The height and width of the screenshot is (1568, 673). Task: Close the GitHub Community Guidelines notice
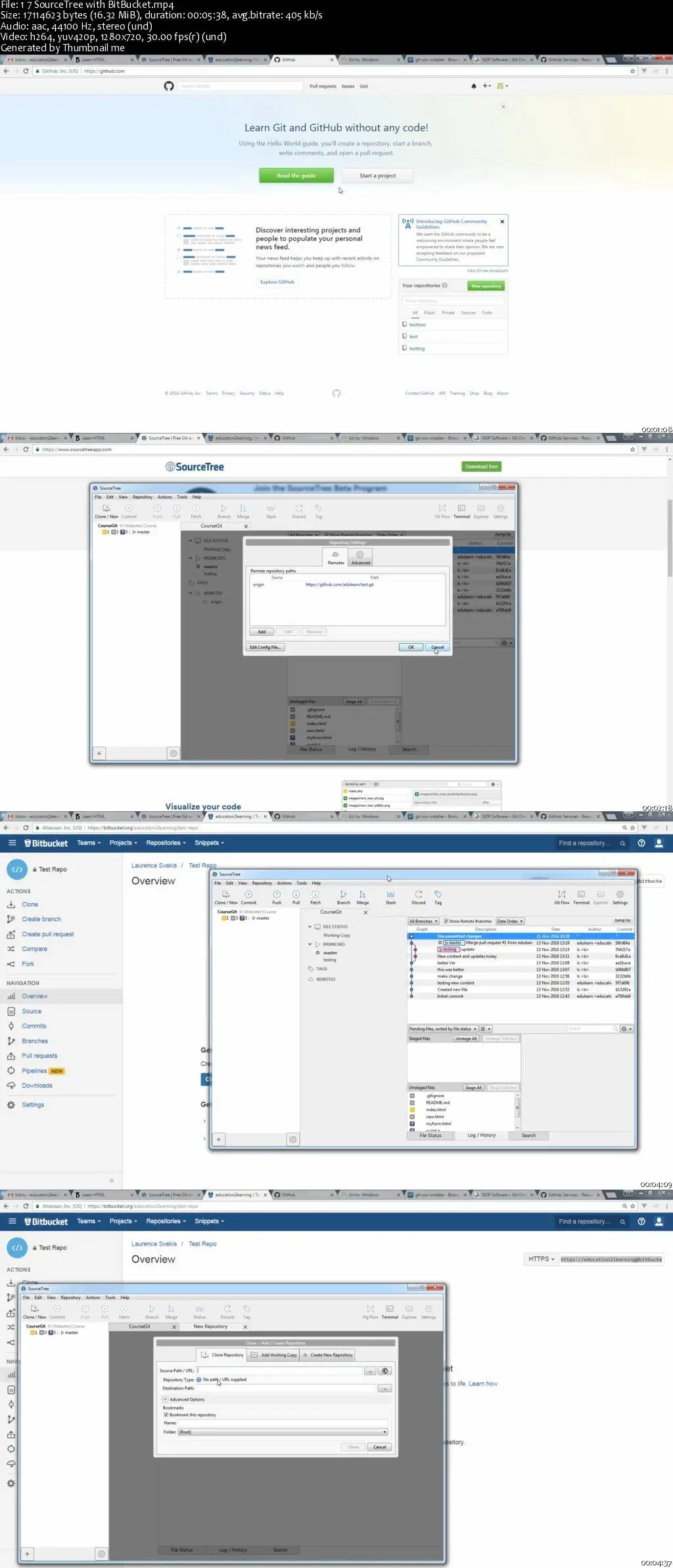point(502,221)
